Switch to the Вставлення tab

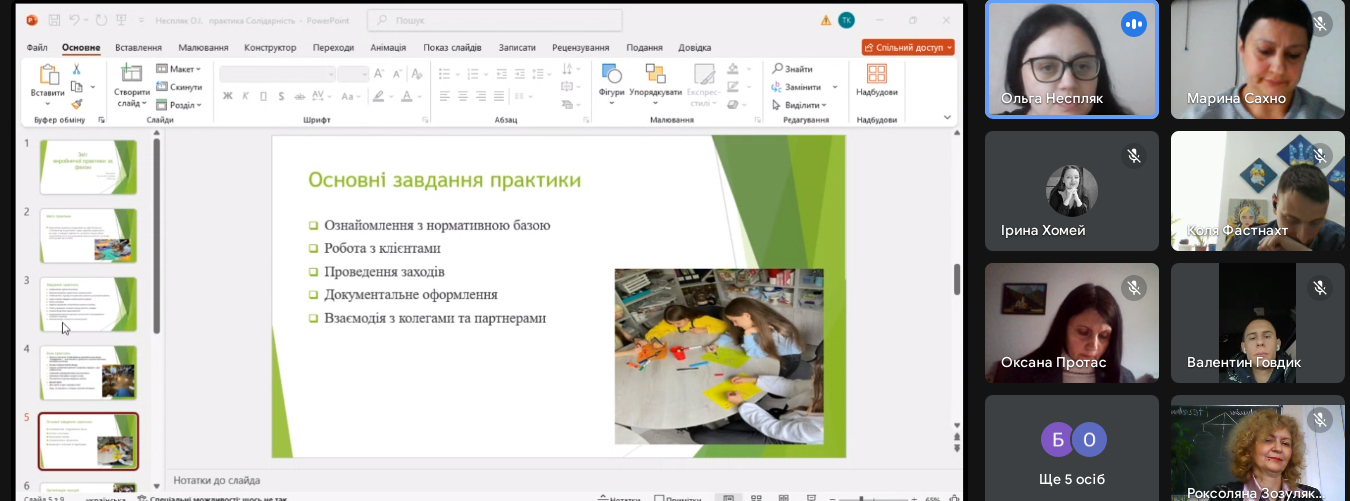point(138,47)
